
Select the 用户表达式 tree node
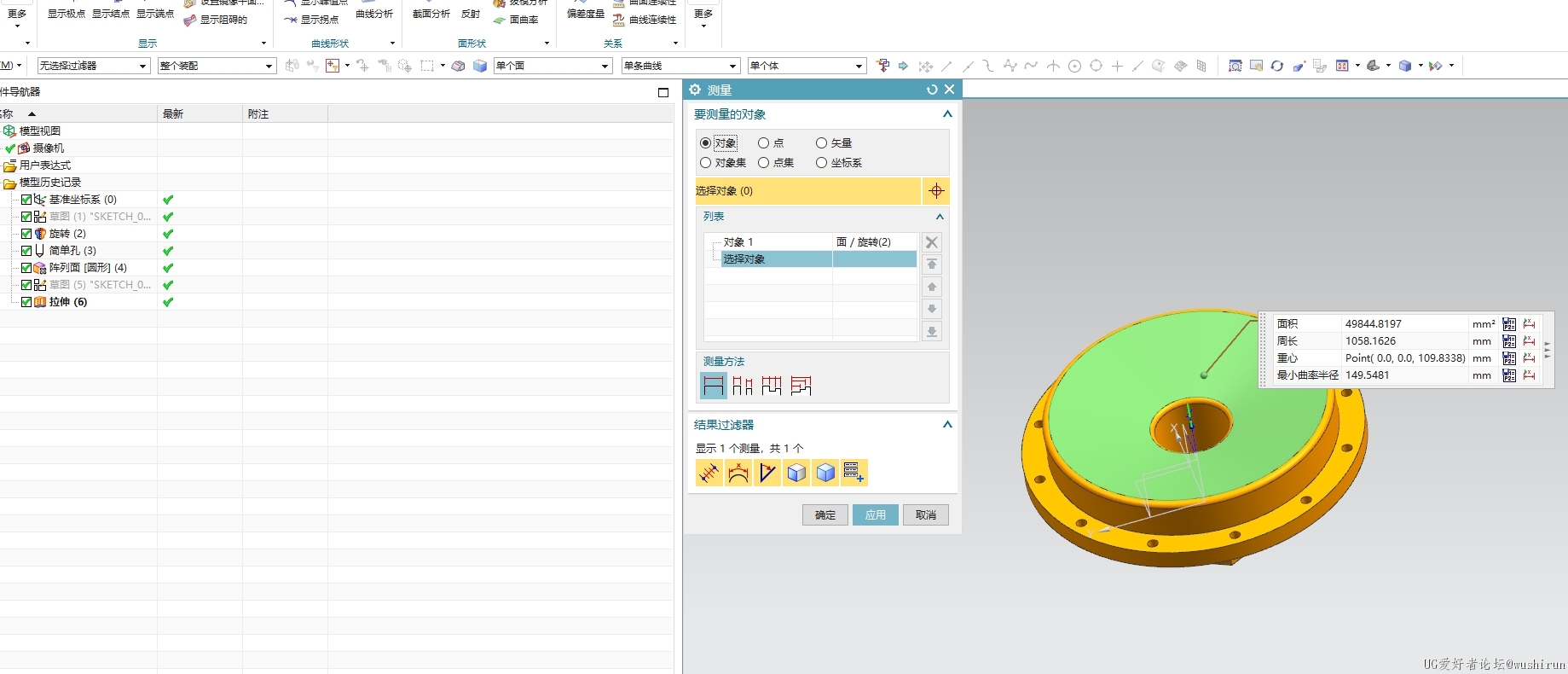(x=45, y=166)
